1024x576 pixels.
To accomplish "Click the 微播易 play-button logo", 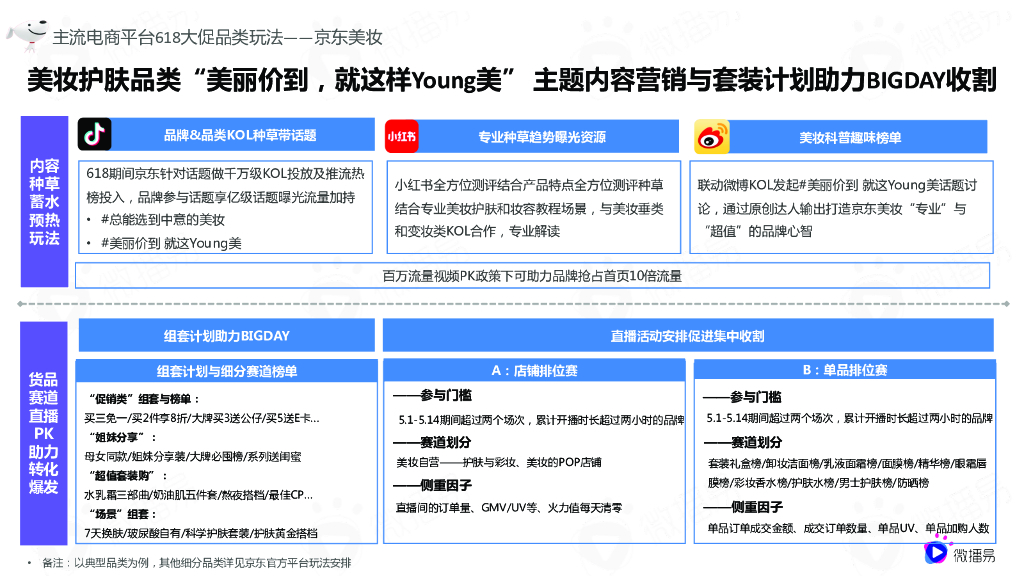I will click(936, 551).
